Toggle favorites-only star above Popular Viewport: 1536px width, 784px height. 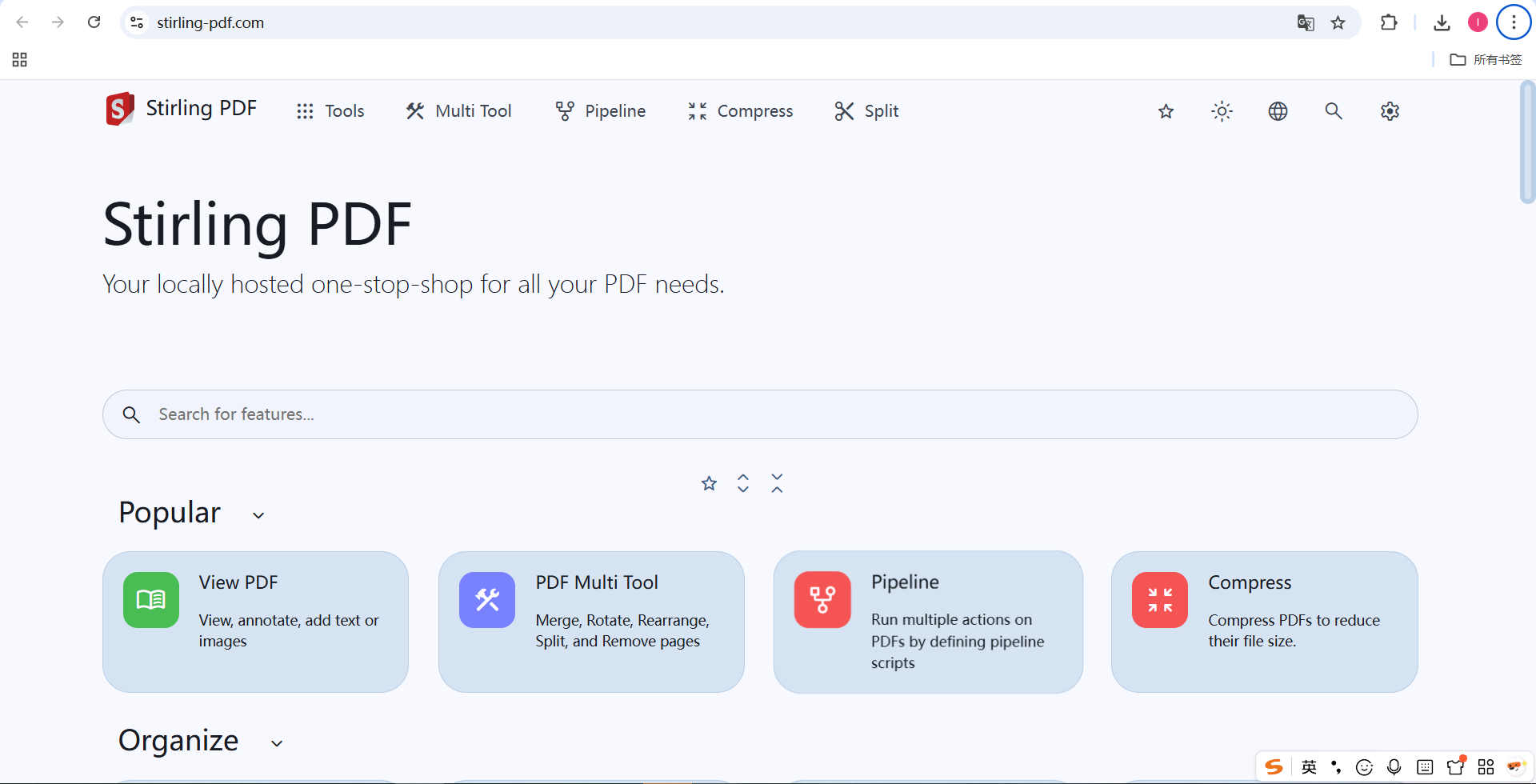pos(709,483)
